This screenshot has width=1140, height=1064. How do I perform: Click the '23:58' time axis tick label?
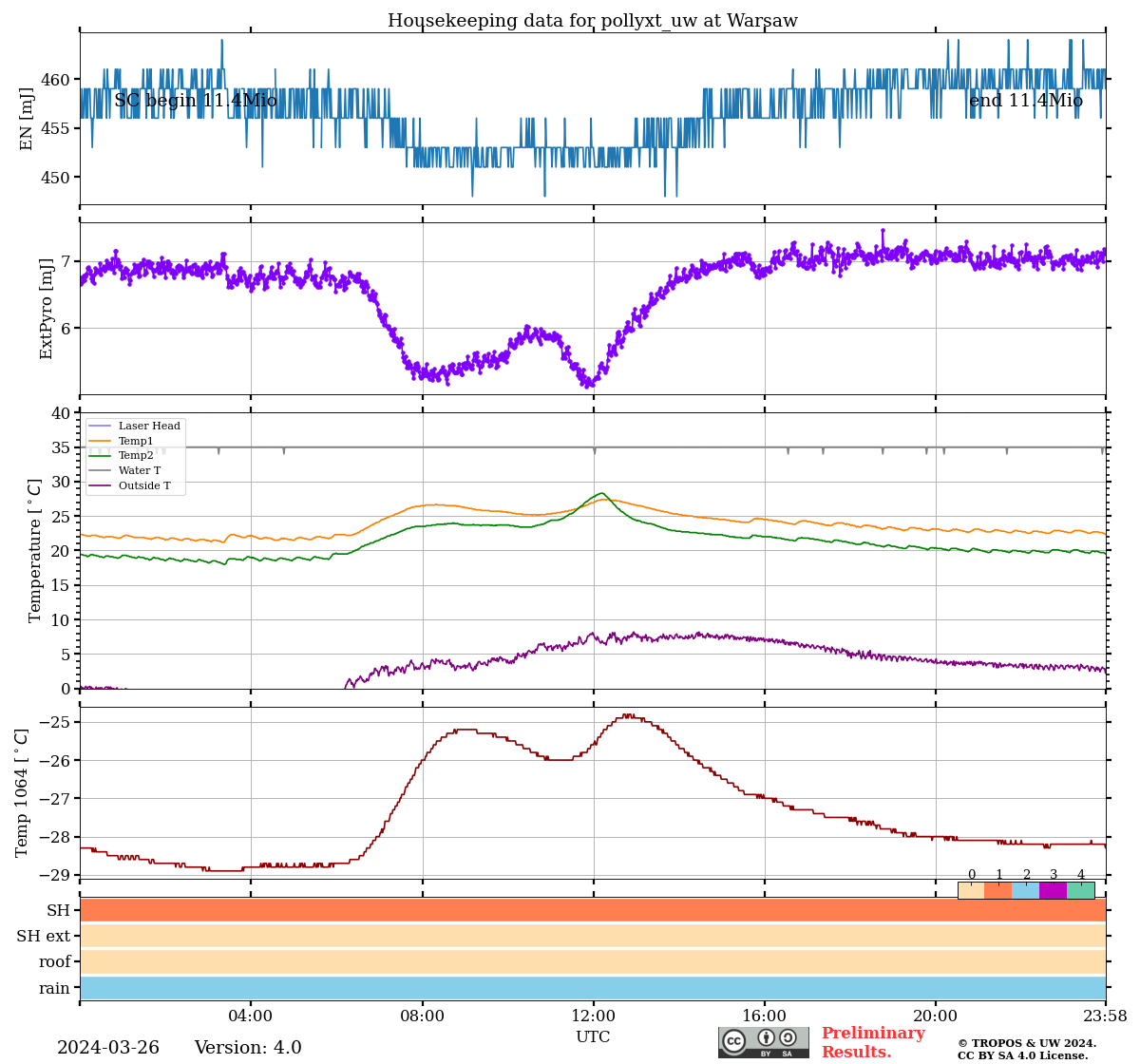(x=1106, y=1016)
